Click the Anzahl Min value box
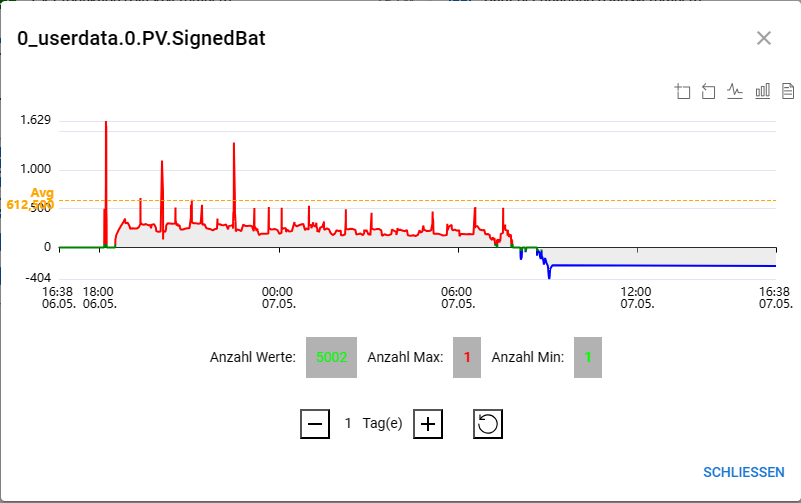Viewport: 801px width, 503px height. pyautogui.click(x=588, y=357)
